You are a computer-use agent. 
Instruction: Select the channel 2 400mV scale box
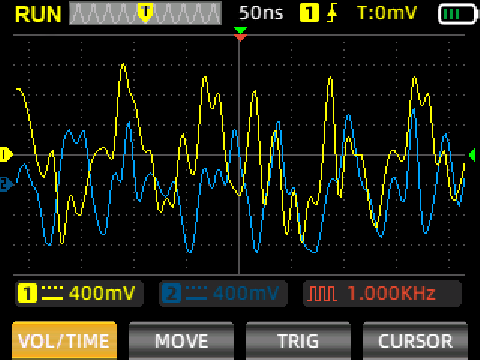click(x=223, y=293)
